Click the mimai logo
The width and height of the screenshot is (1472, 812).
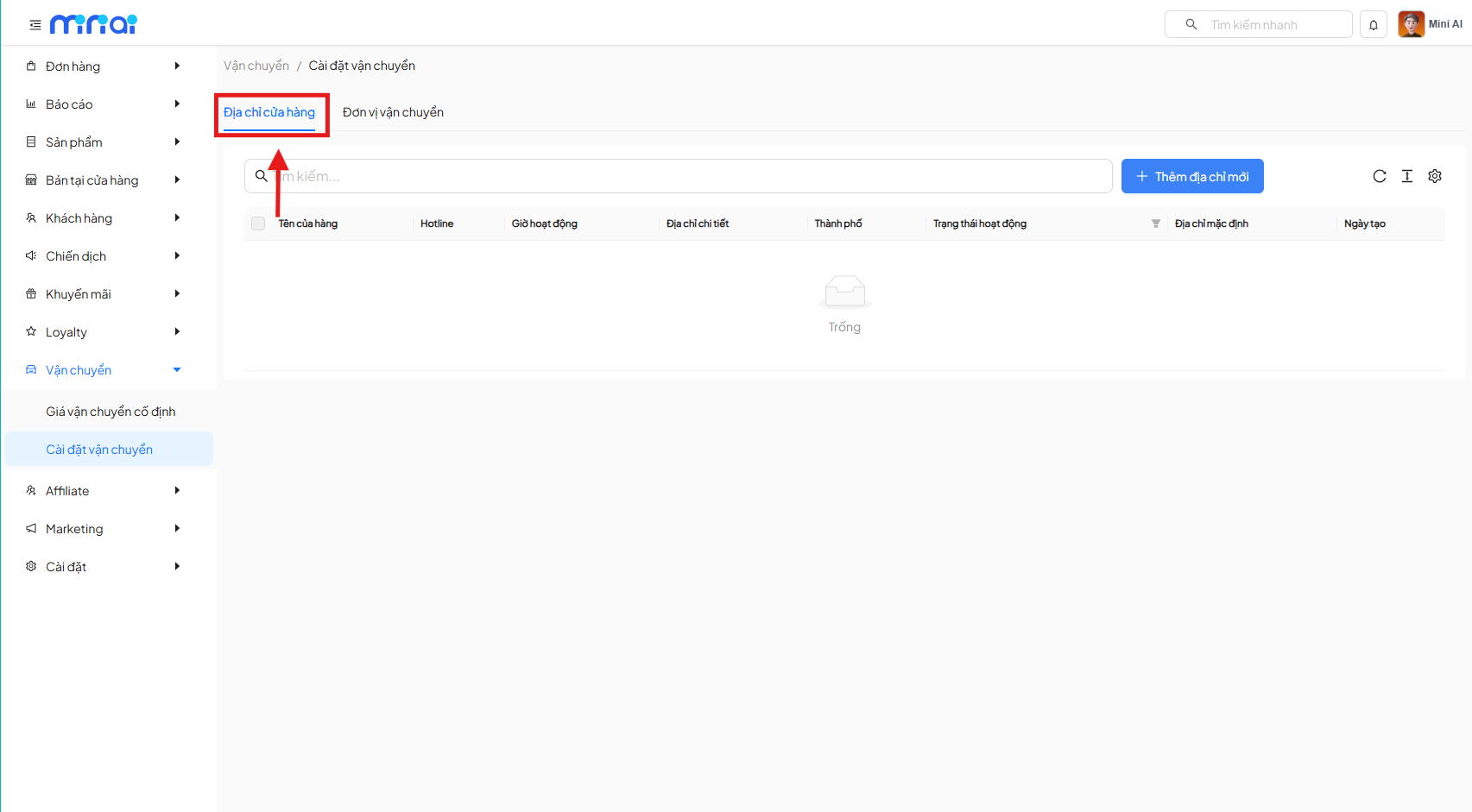coord(93,24)
